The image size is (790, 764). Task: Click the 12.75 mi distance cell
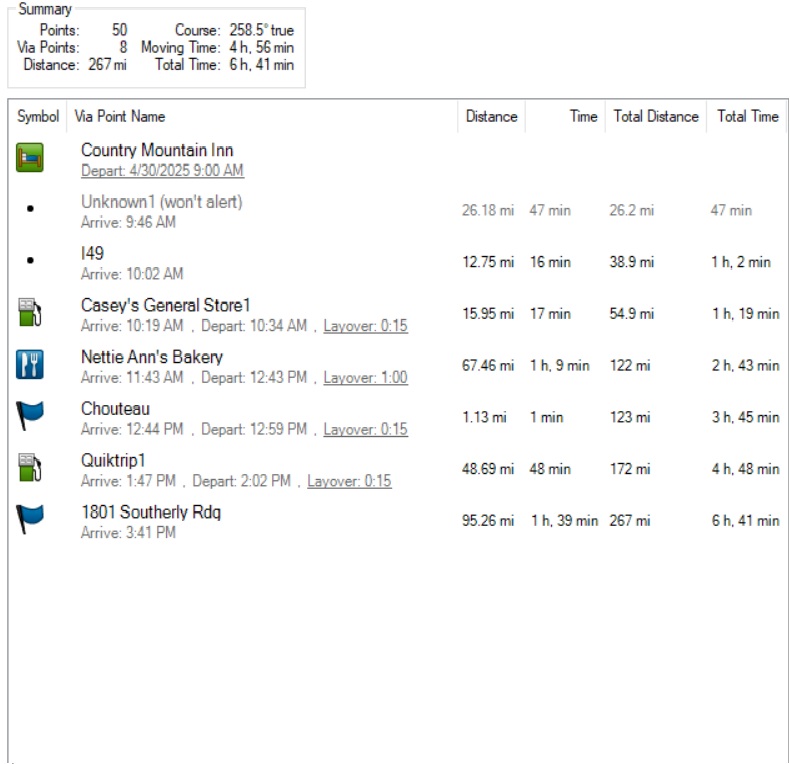tap(488, 262)
